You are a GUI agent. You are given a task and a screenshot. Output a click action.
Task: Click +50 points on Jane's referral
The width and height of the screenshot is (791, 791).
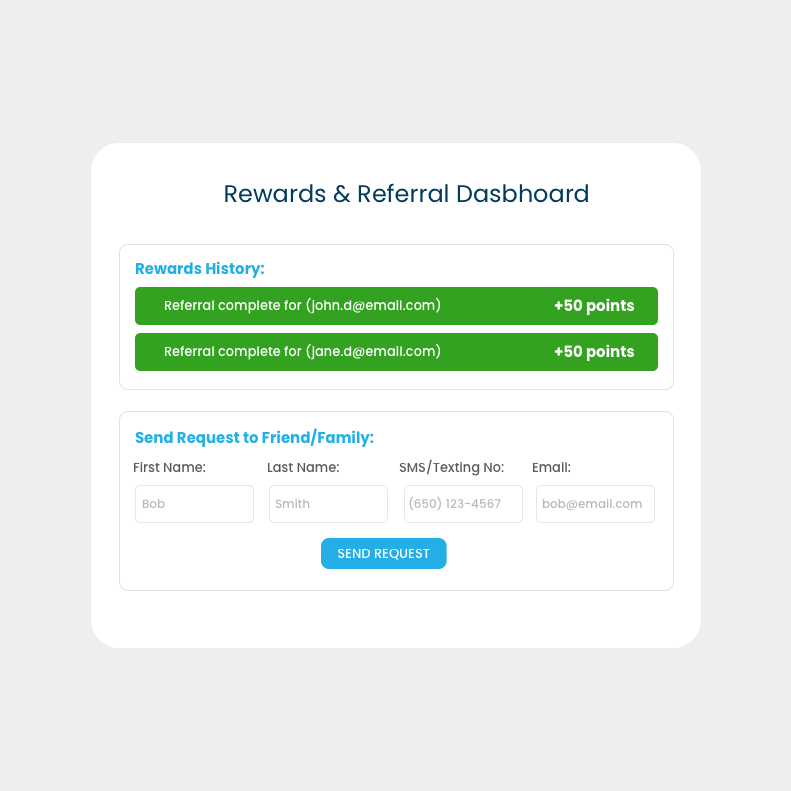594,352
